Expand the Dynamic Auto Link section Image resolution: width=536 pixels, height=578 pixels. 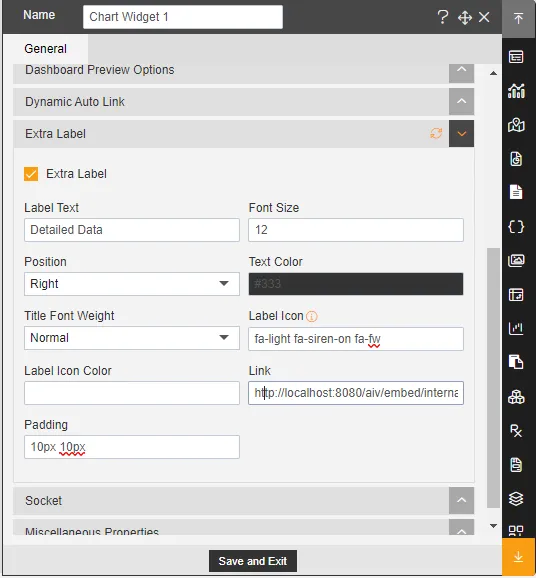pos(461,101)
